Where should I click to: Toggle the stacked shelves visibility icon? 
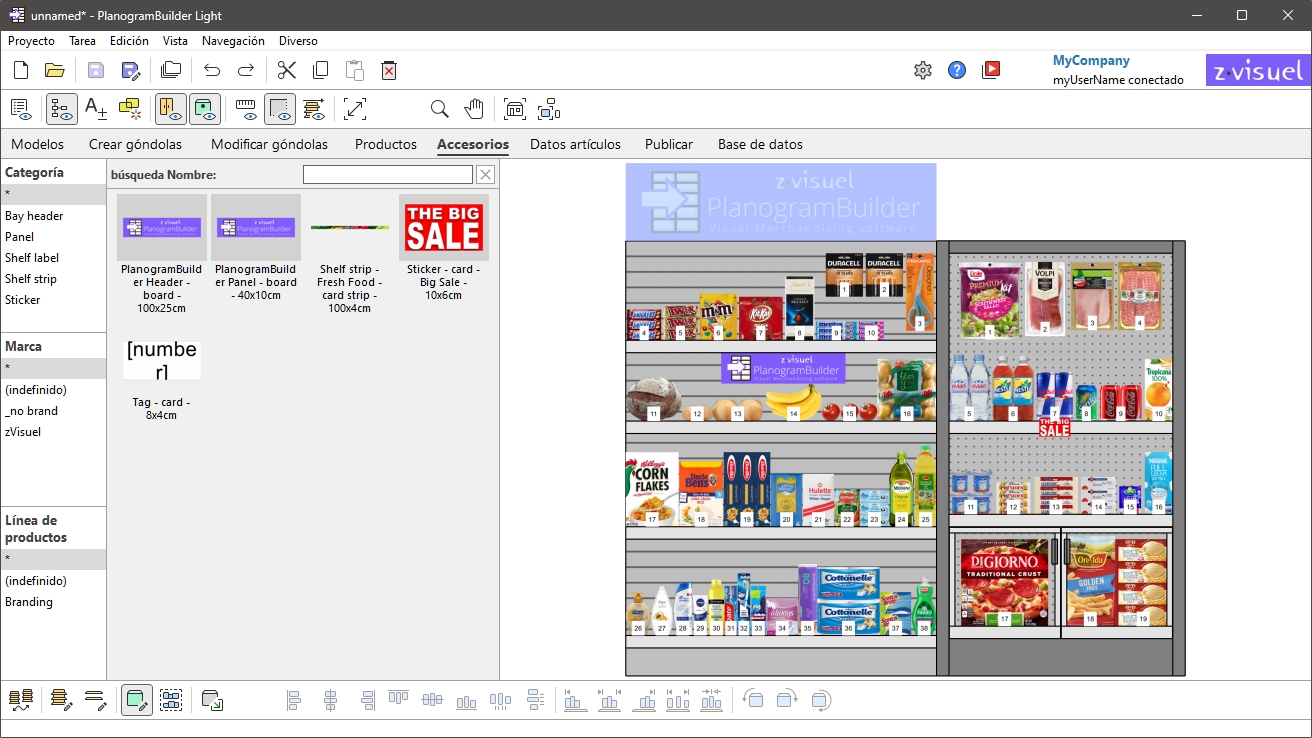click(x=314, y=109)
